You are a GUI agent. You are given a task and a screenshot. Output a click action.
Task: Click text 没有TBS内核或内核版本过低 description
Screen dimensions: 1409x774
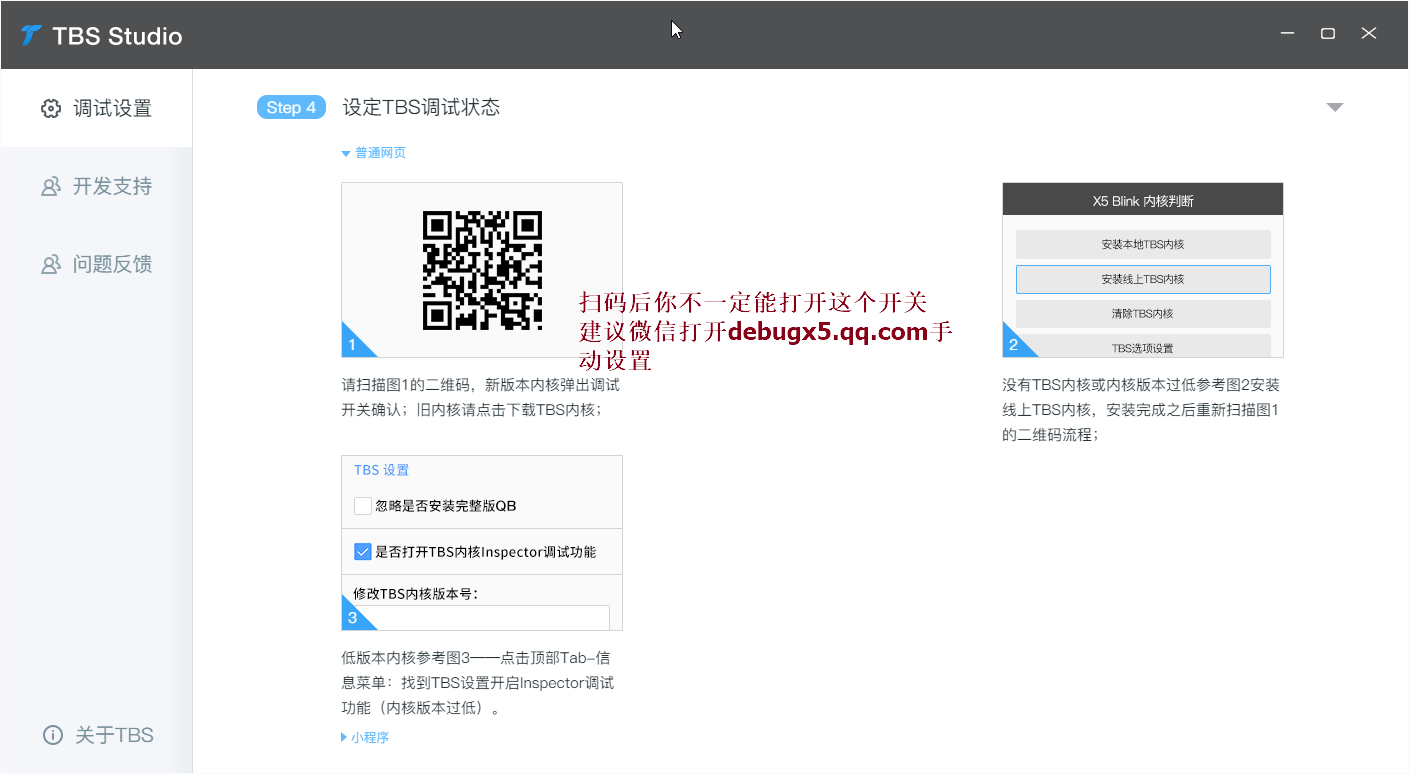[1141, 410]
